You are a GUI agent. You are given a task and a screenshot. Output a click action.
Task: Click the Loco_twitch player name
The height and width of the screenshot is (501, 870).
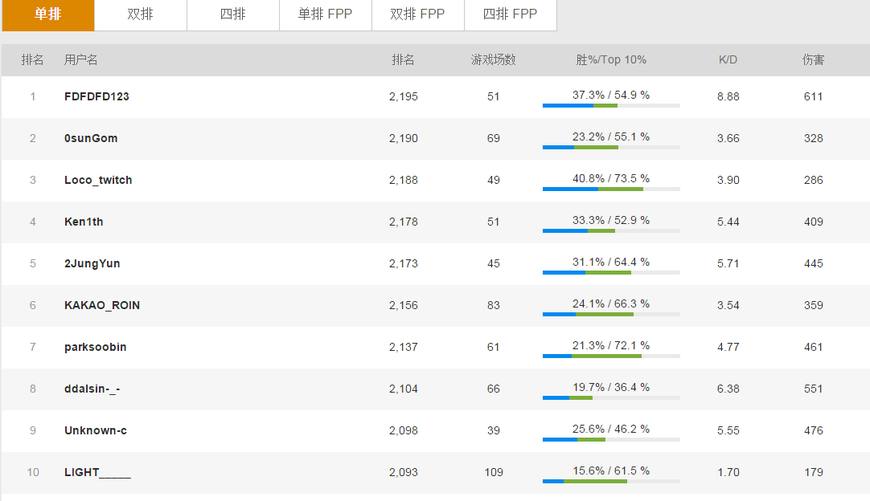click(98, 180)
